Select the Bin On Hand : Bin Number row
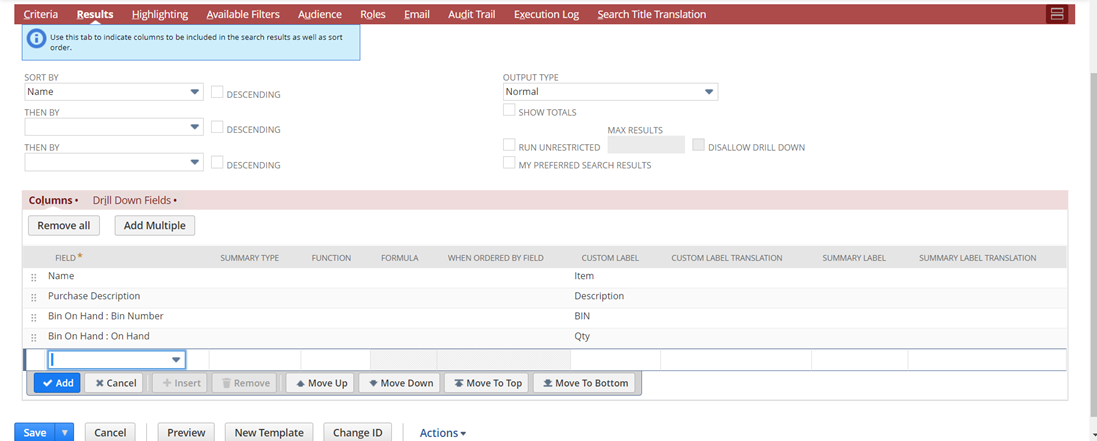1097x441 pixels. click(x=545, y=316)
